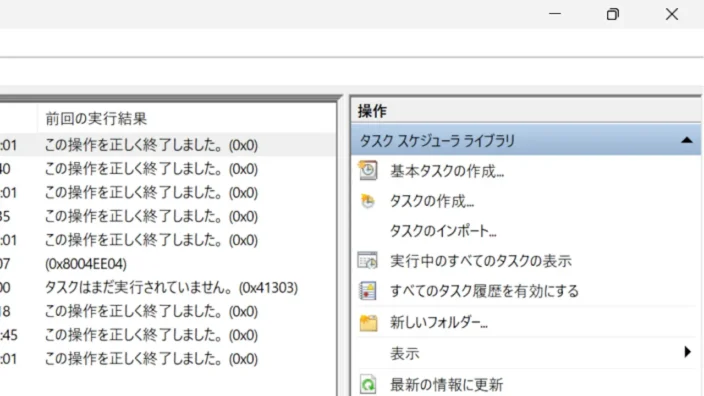Close the Task Scheduler window

[672, 14]
